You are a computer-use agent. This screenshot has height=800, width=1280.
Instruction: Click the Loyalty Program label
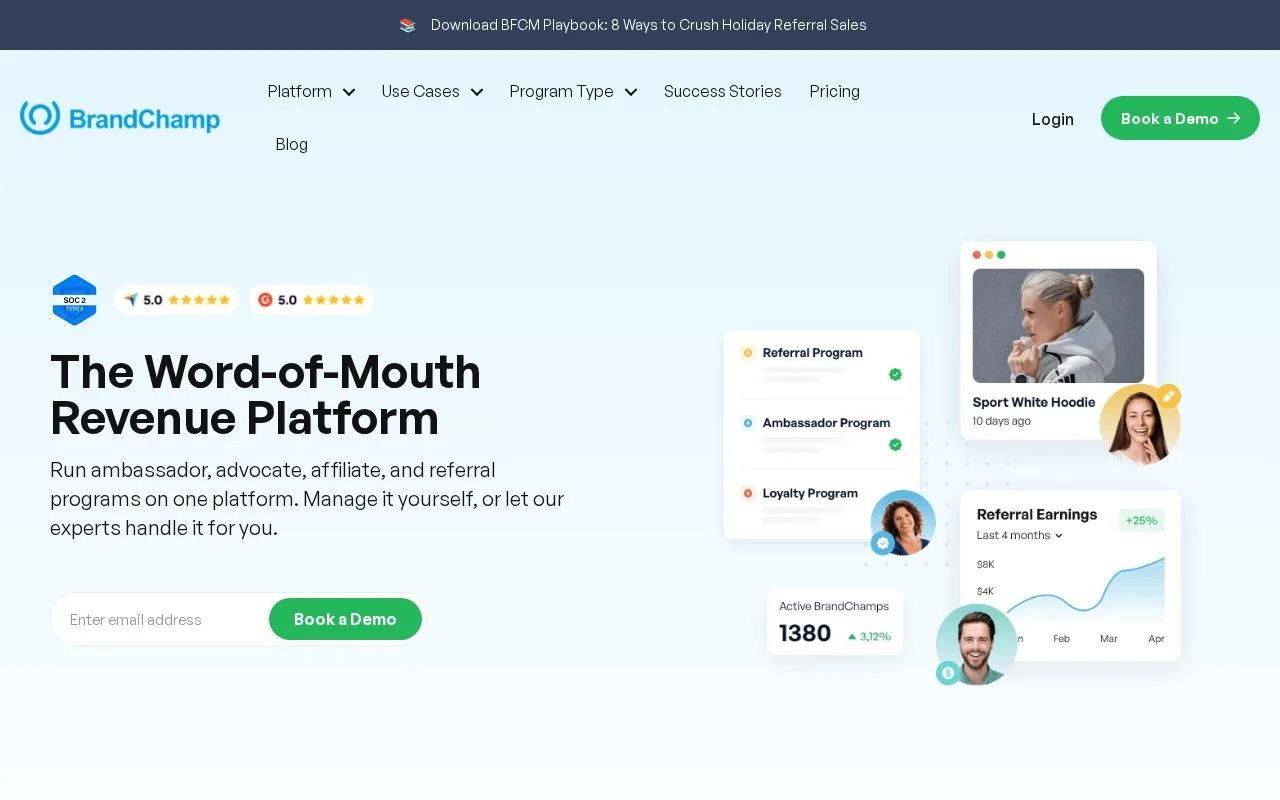pyautogui.click(x=810, y=493)
